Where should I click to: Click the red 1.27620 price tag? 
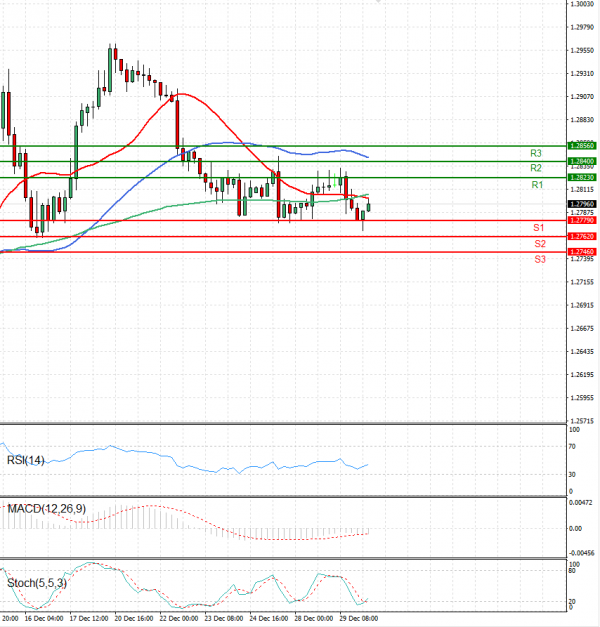pyautogui.click(x=581, y=236)
